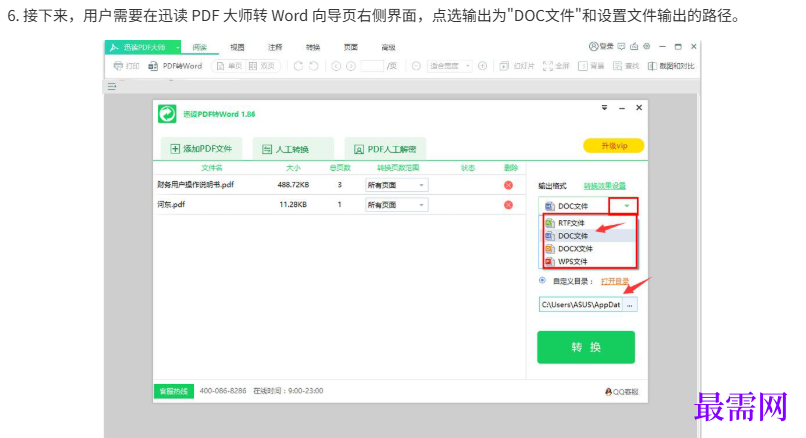Click the yellow 升级vip button
Image resolution: width=806 pixels, height=438 pixels.
(613, 146)
